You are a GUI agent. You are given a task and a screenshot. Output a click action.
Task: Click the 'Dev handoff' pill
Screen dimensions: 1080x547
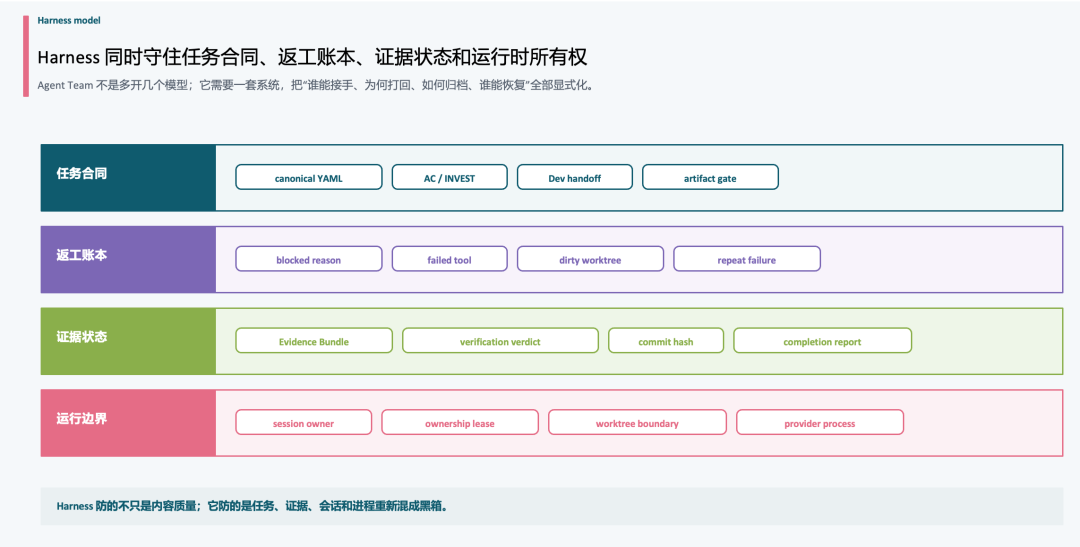[x=574, y=178]
